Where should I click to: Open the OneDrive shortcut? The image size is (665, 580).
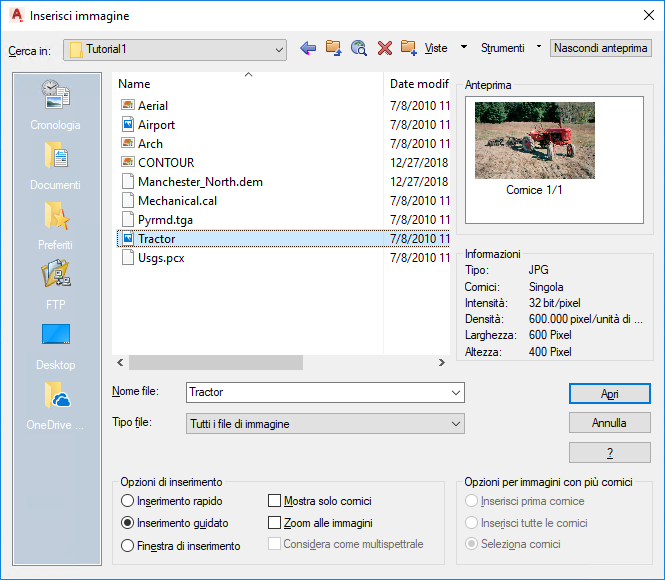point(56,406)
